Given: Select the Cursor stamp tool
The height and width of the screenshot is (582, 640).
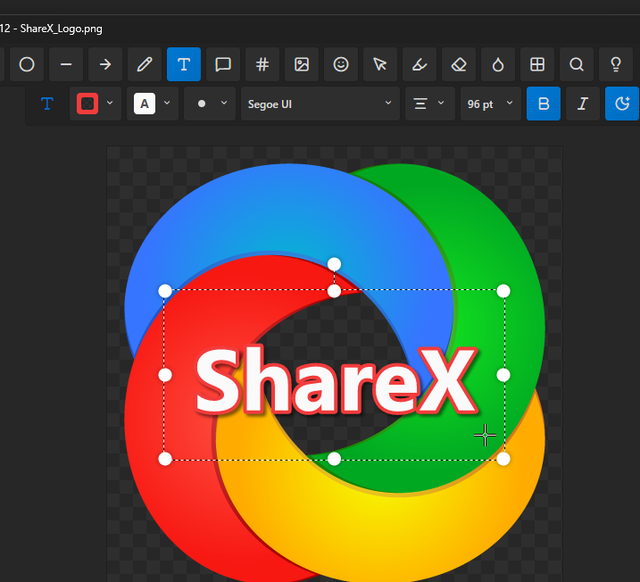Looking at the screenshot, I should 380,64.
